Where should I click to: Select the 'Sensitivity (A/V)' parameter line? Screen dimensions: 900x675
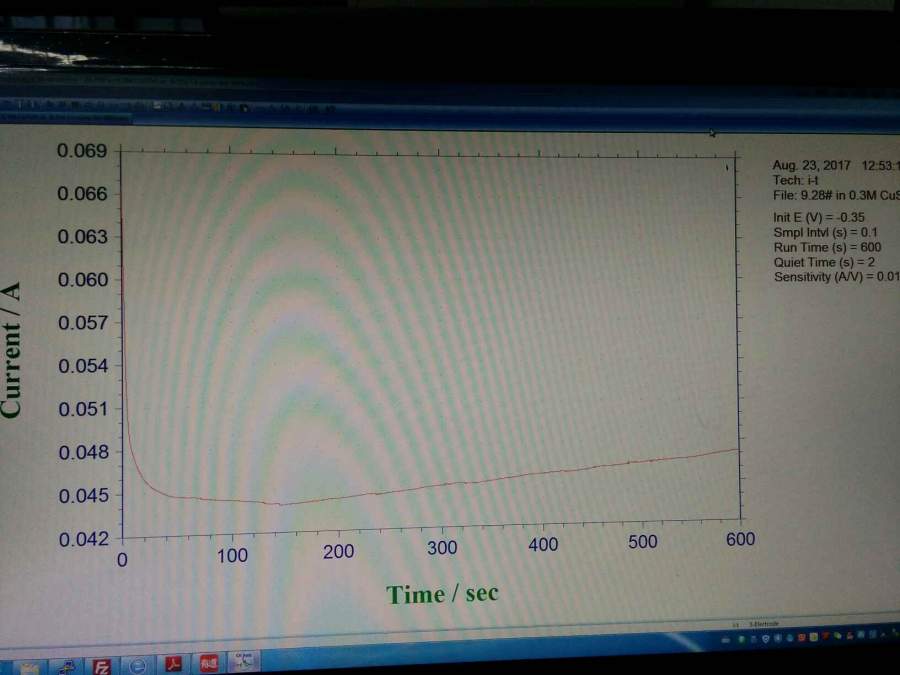(836, 277)
